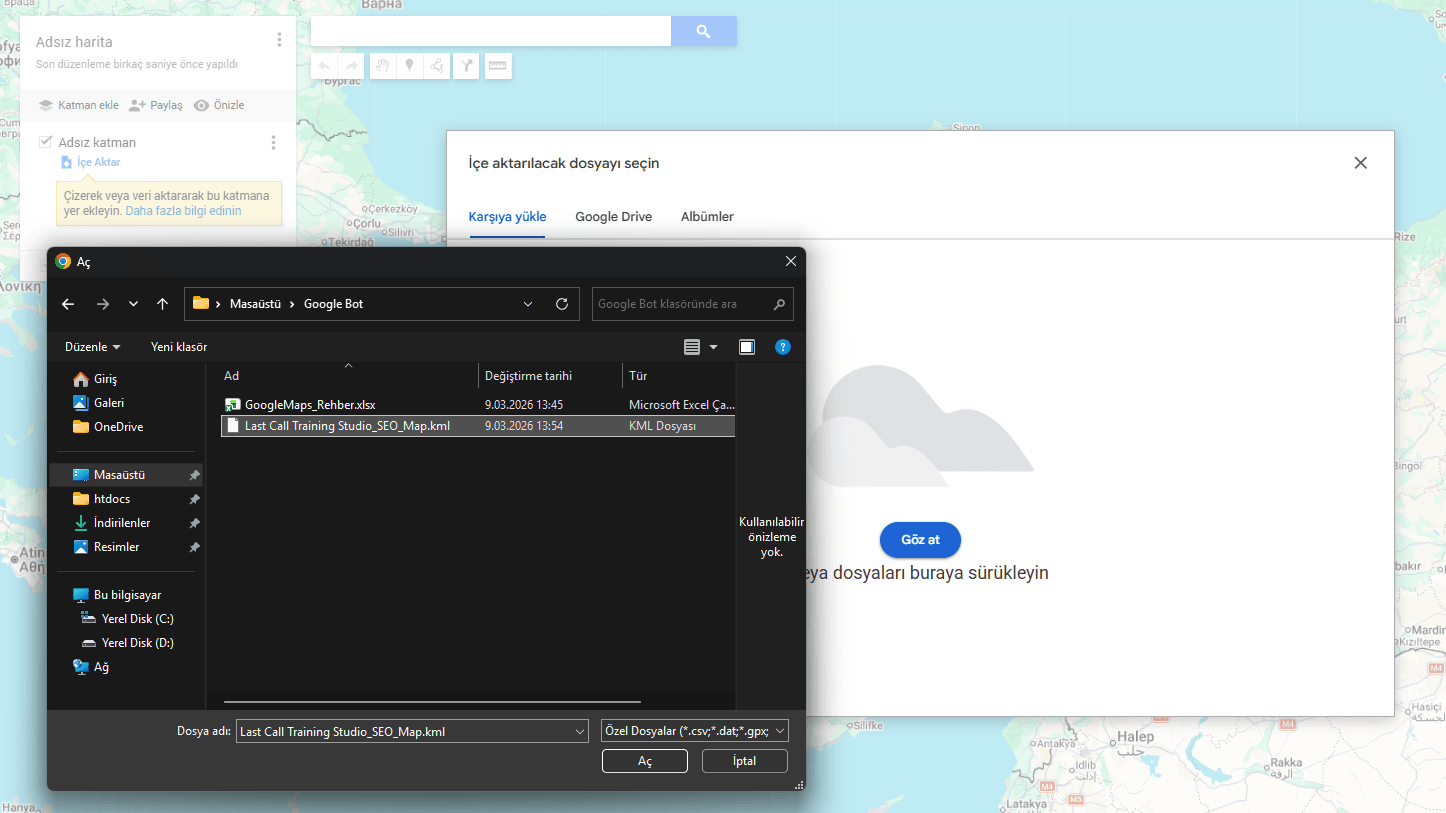Select the add marker tool
The height and width of the screenshot is (813, 1446).
pos(409,66)
